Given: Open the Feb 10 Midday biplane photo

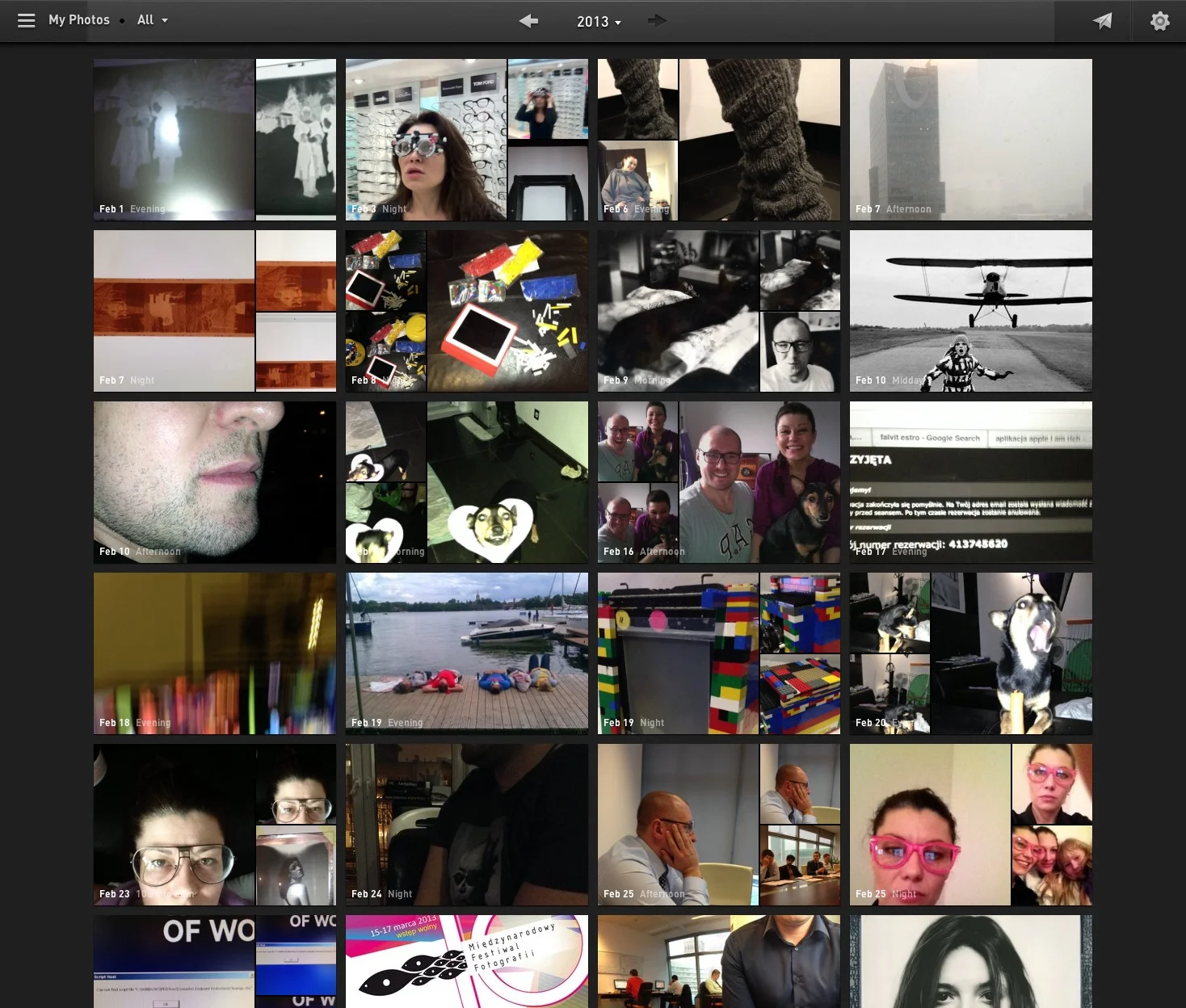Looking at the screenshot, I should click(x=971, y=311).
